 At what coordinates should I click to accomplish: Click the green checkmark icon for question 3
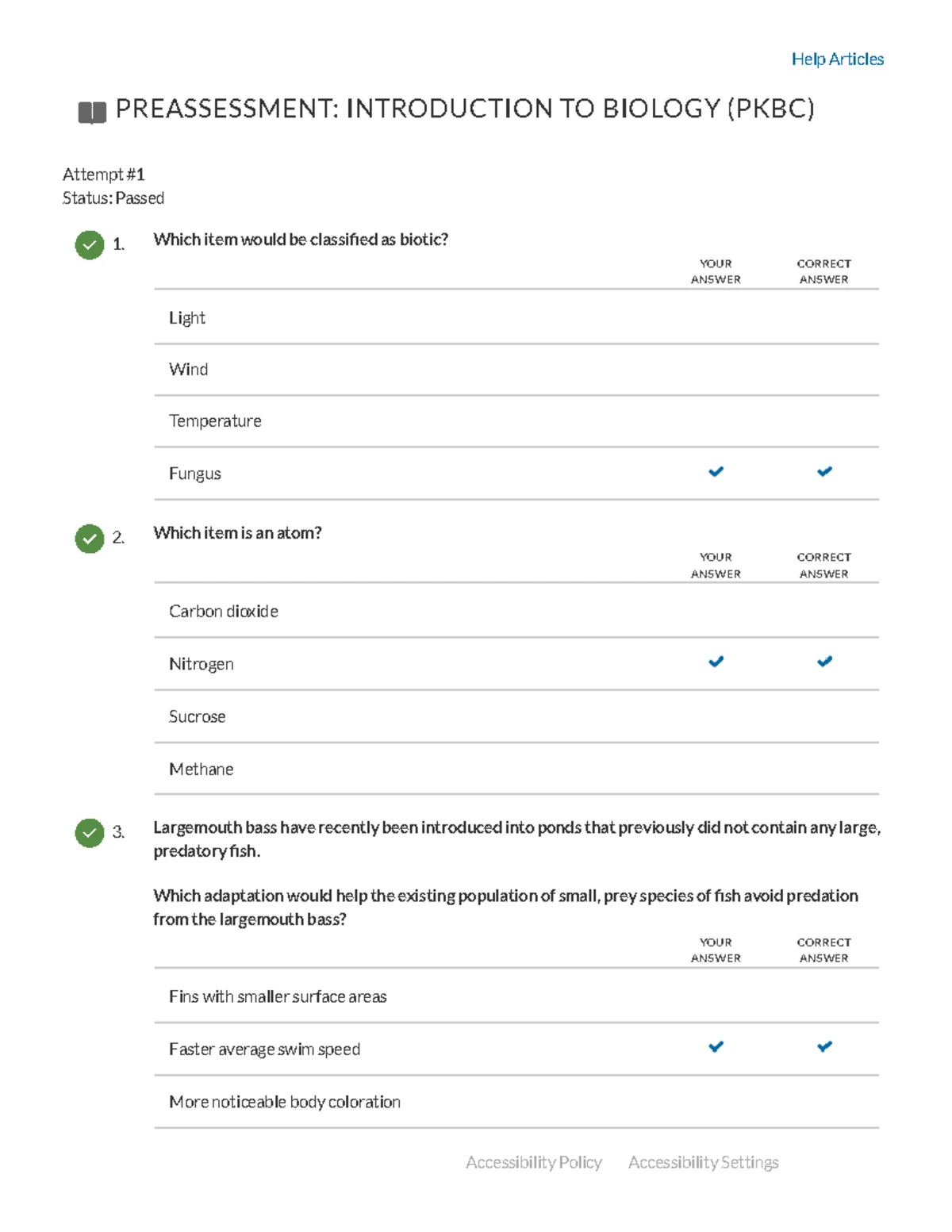point(90,833)
